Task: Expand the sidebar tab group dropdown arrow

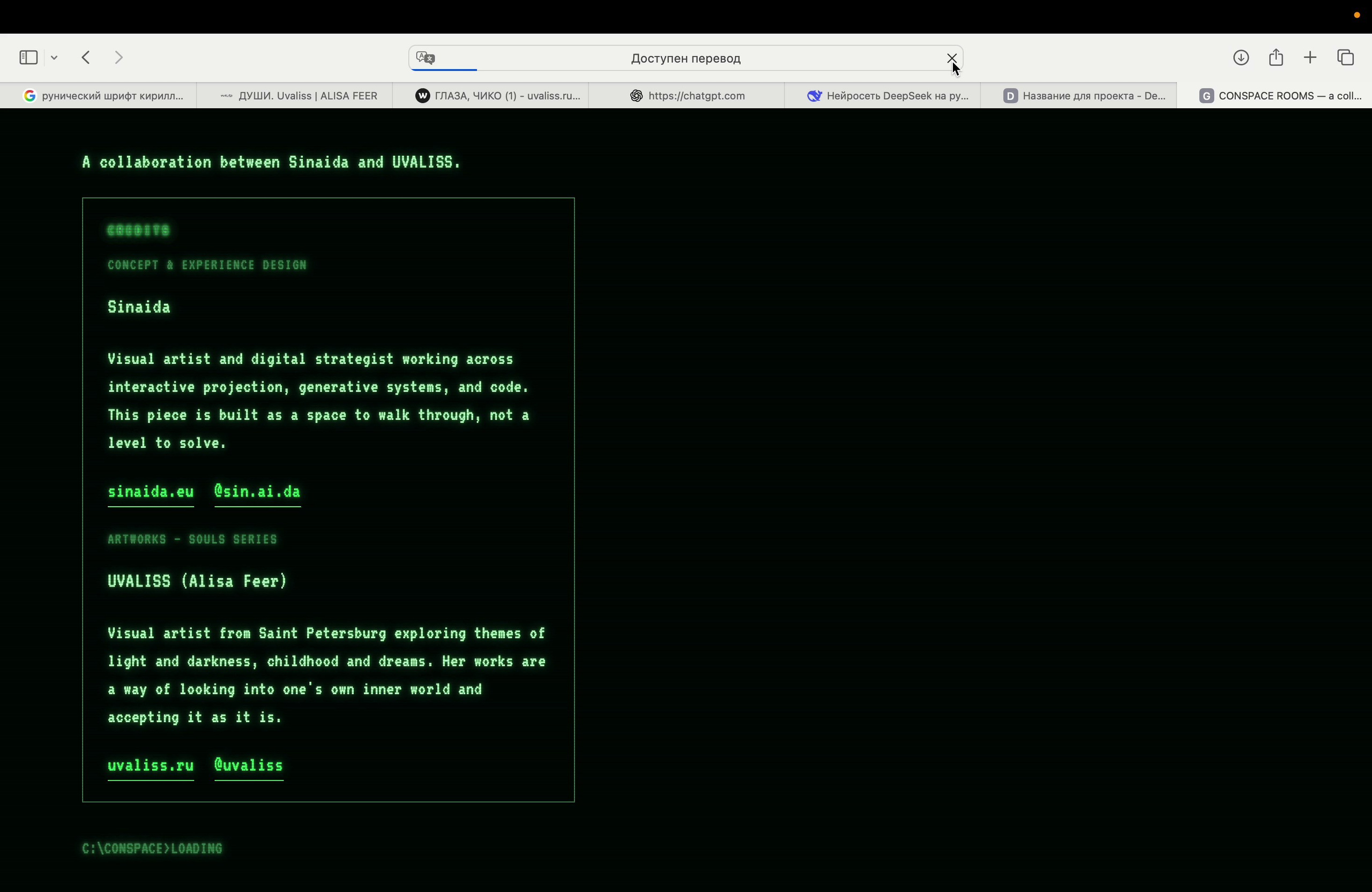Action: tap(55, 58)
